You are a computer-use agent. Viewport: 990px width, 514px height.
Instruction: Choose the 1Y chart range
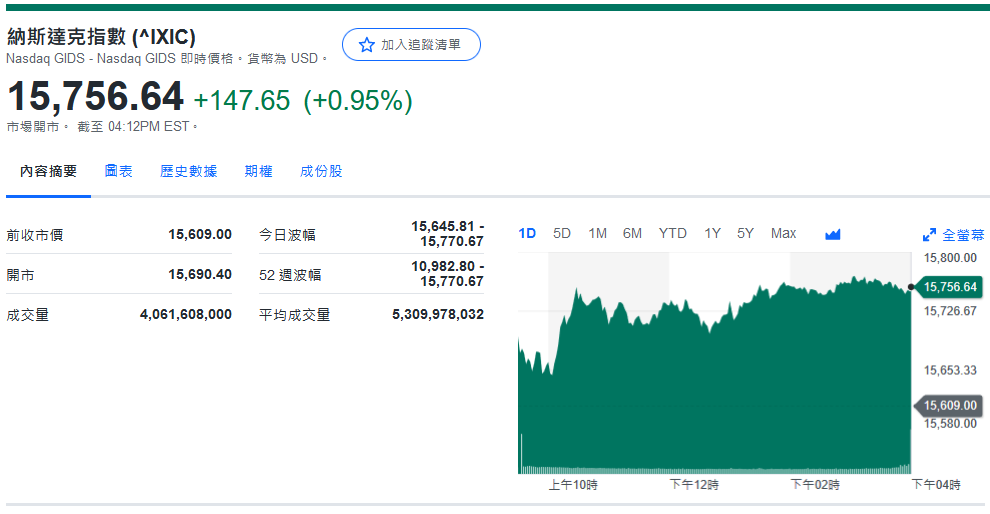(x=712, y=234)
